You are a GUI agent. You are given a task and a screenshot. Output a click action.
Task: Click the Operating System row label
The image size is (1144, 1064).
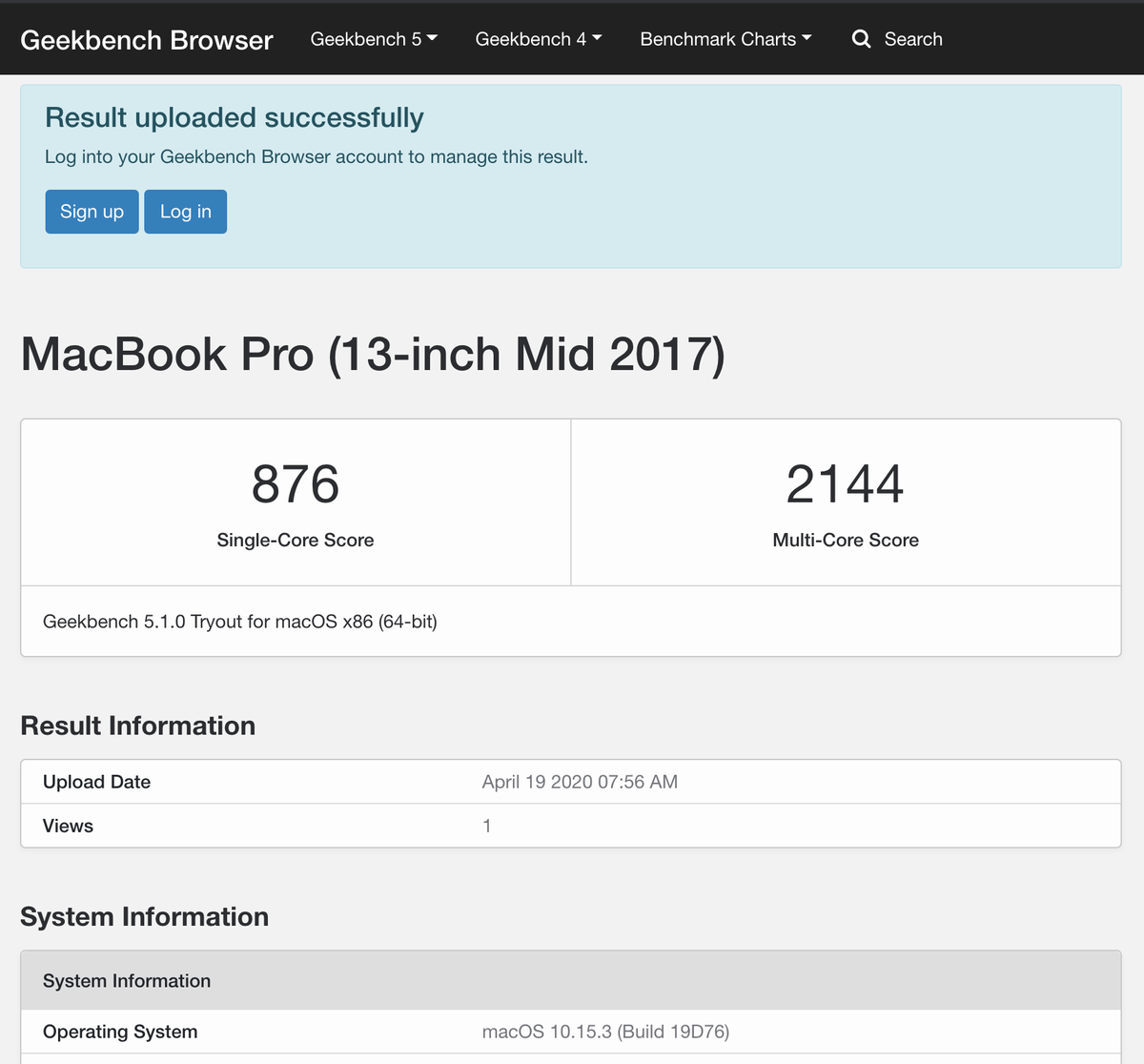point(120,1032)
